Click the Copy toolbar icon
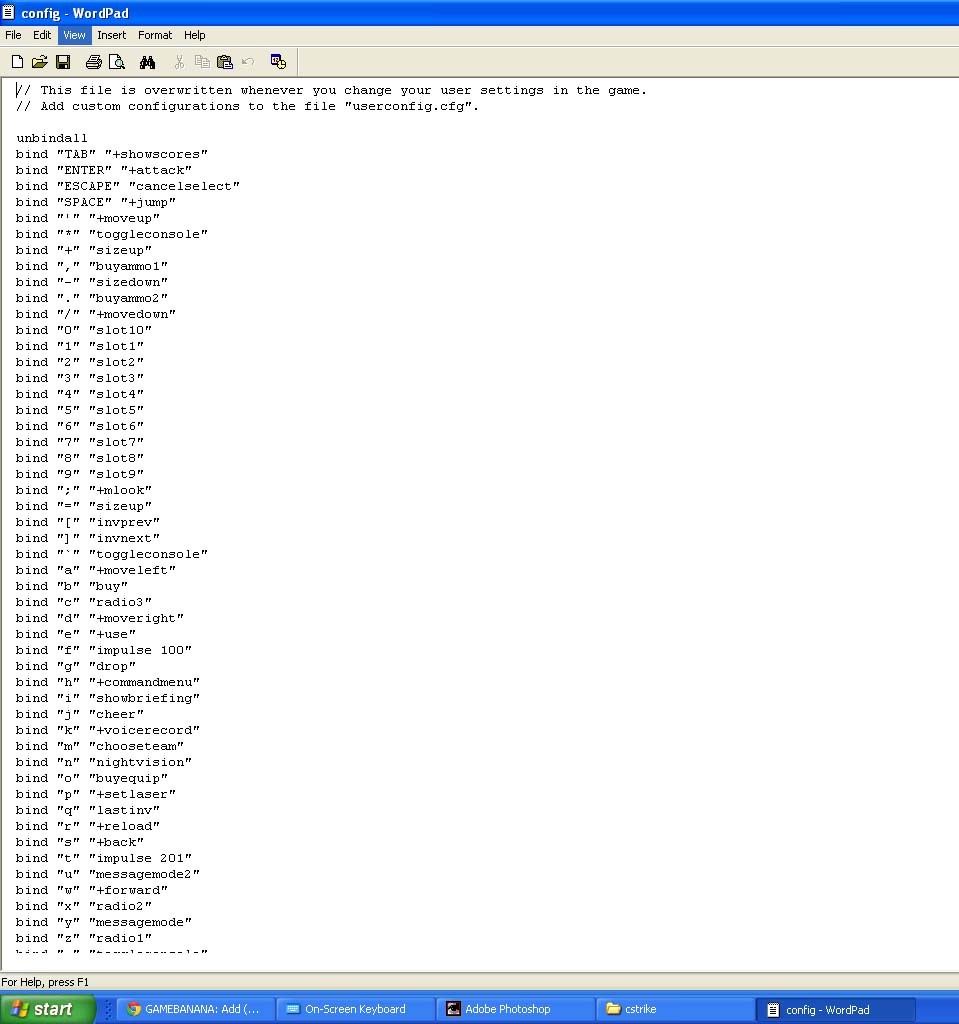The image size is (959, 1024). pos(202,62)
